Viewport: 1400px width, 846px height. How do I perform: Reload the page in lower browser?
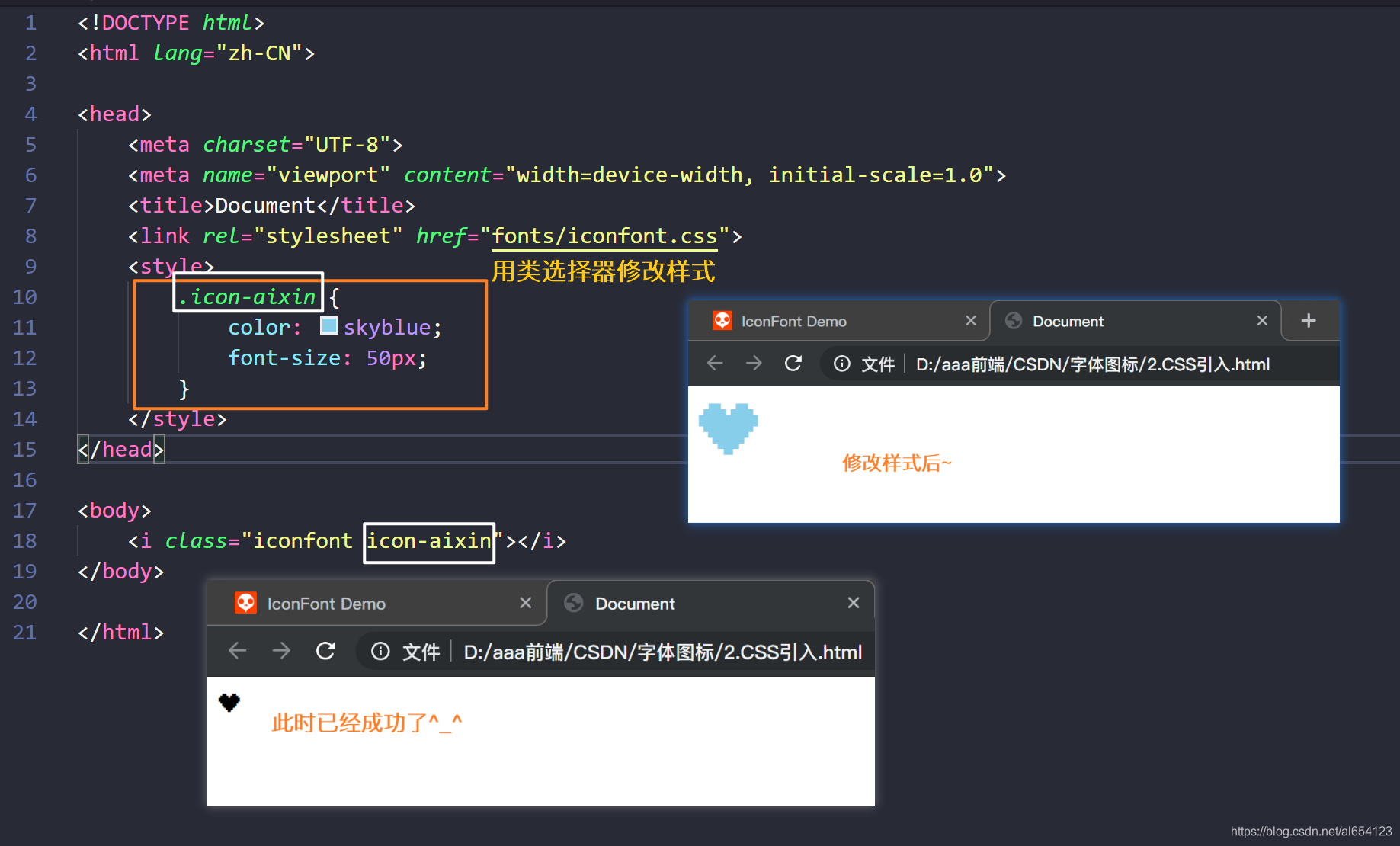point(326,651)
